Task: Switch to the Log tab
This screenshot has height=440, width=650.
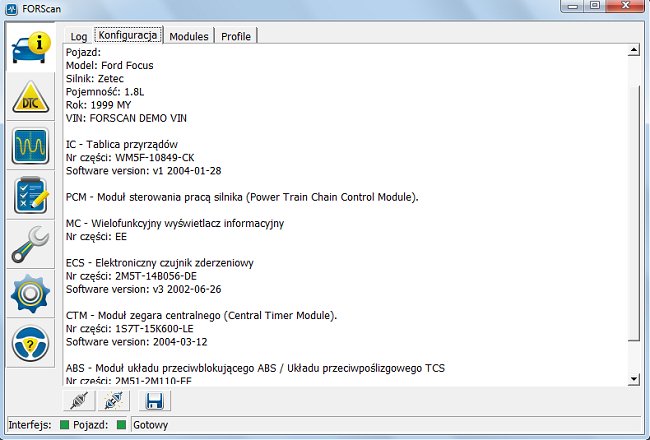Action: 79,36
